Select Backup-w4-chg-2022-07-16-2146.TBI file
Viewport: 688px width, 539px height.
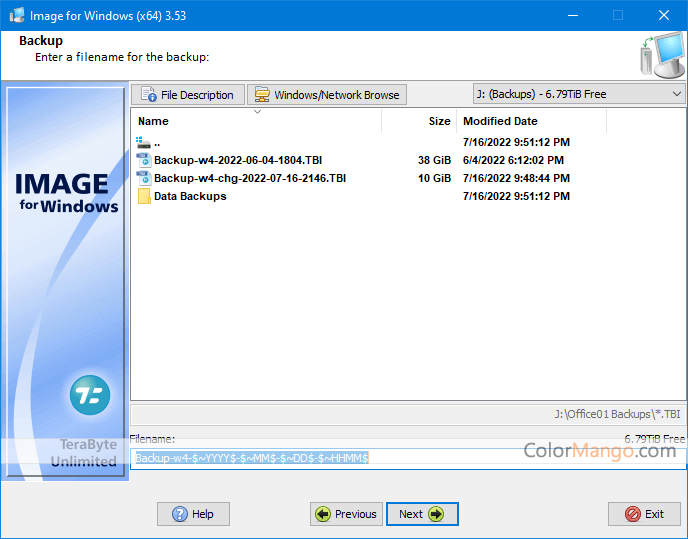[249, 178]
